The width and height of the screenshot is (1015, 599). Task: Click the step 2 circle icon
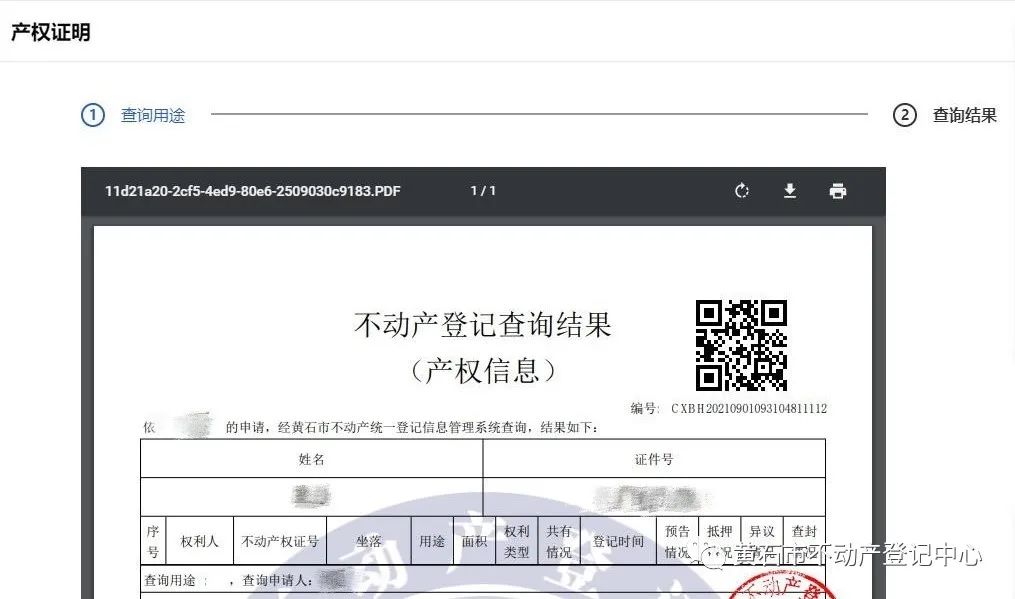[x=904, y=115]
